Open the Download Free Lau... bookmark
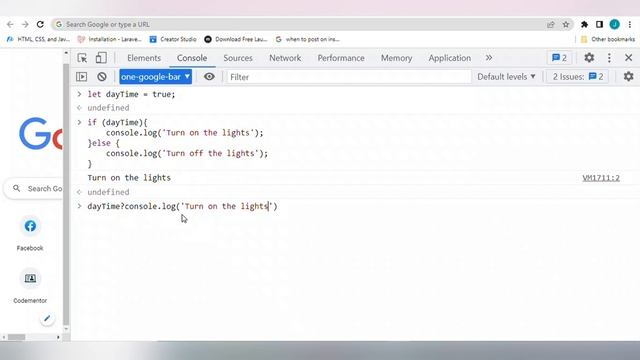The image size is (640, 360). pyautogui.click(x=236, y=39)
